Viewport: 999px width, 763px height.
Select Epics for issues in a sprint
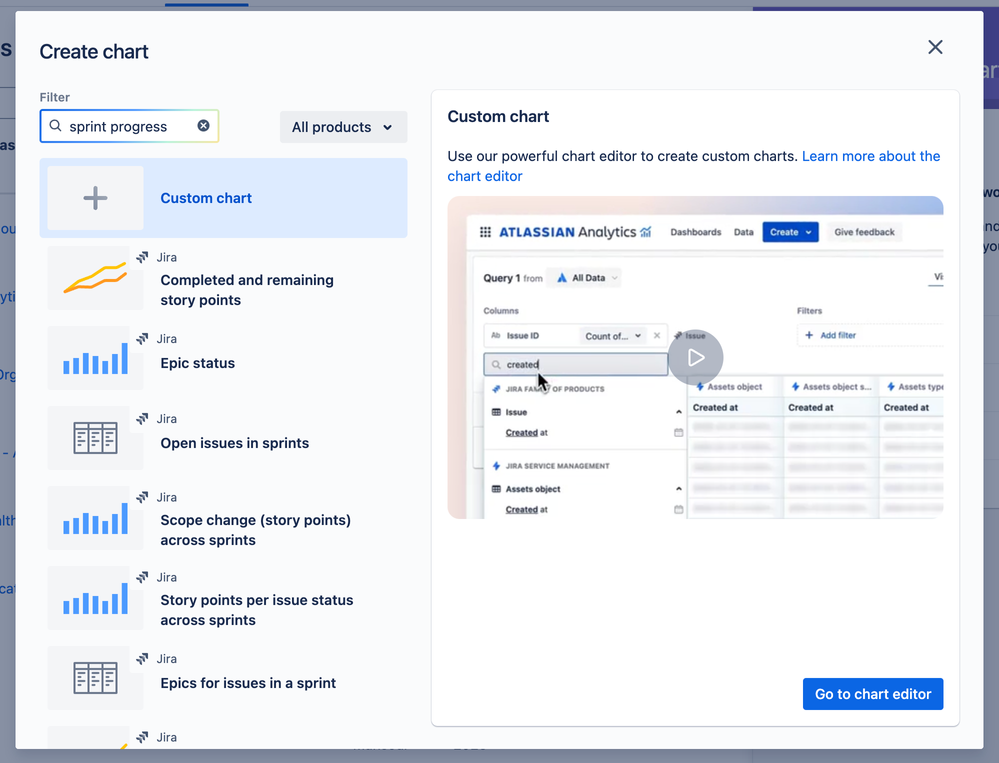223,678
